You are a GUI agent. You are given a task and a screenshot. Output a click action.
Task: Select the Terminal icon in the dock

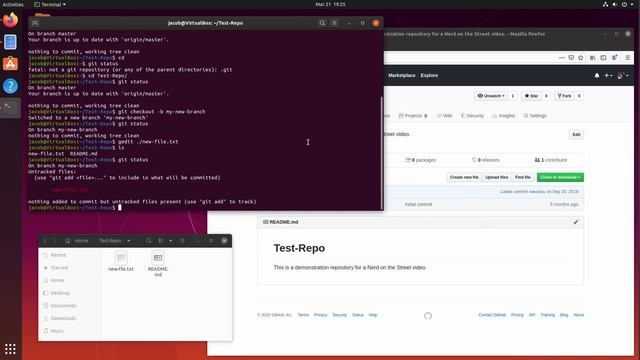coord(10,108)
